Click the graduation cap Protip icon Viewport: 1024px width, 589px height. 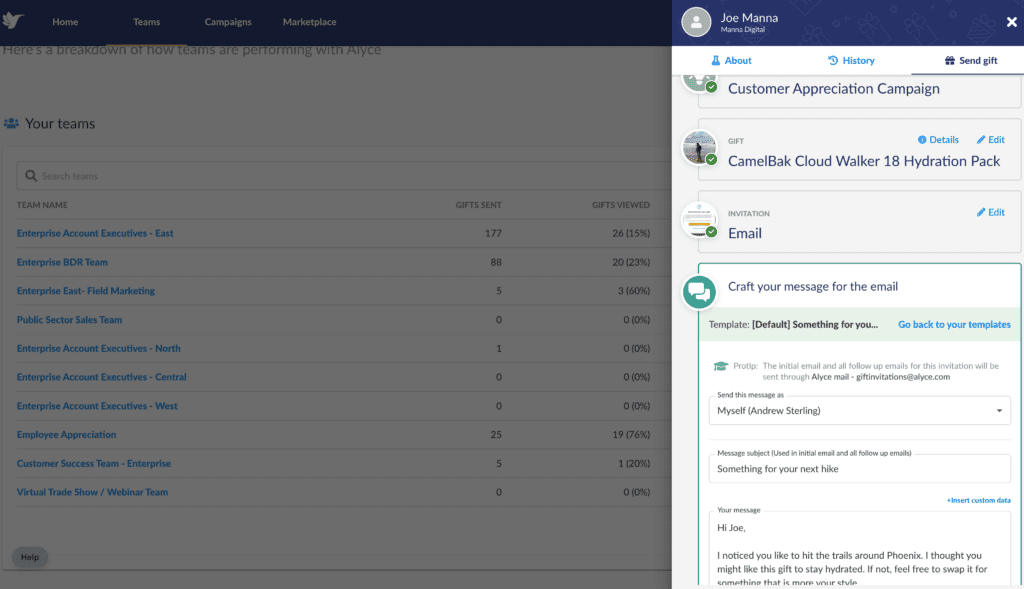click(x=721, y=367)
